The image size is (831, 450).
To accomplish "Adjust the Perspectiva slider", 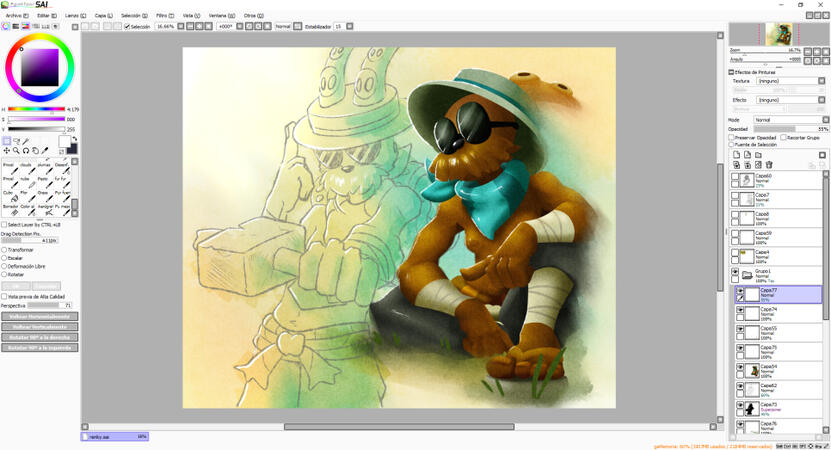I will tap(50, 305).
